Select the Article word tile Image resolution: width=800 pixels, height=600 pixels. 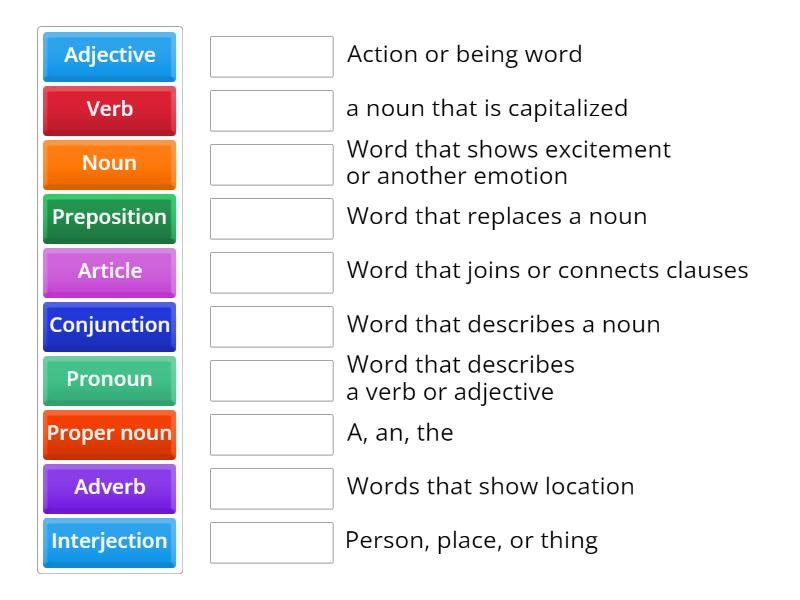click(108, 272)
